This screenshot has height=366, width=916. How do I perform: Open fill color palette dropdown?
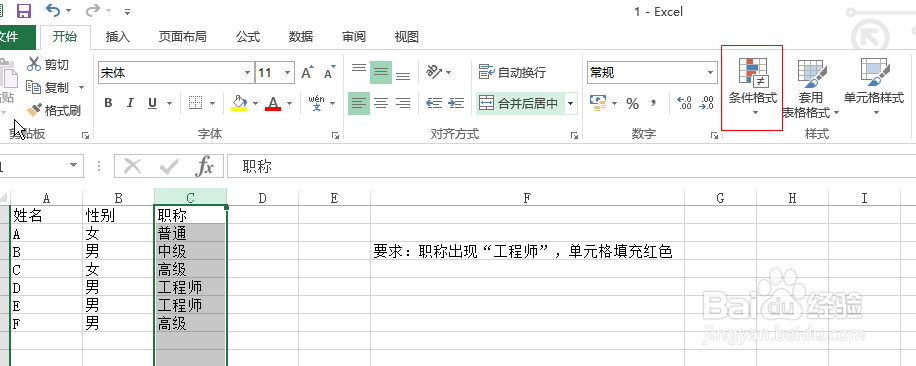(255, 104)
